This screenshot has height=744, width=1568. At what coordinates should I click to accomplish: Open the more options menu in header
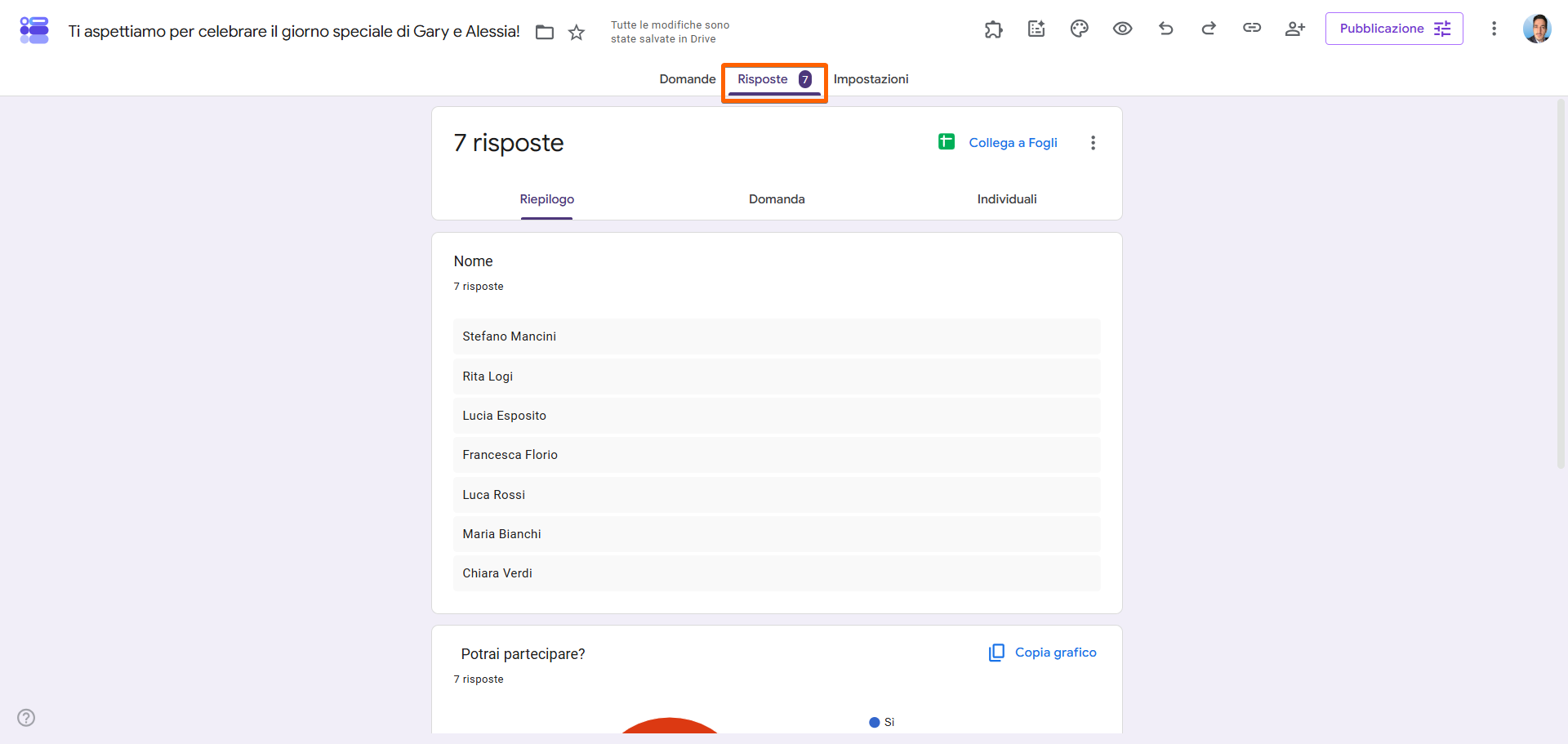pos(1494,29)
